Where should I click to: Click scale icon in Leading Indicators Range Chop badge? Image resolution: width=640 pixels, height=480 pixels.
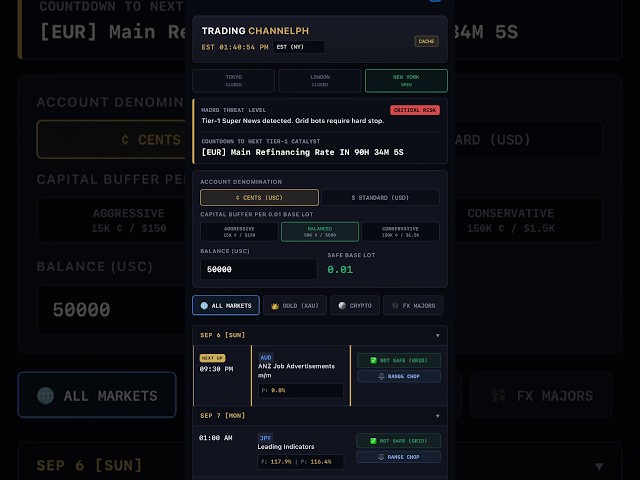tap(381, 457)
